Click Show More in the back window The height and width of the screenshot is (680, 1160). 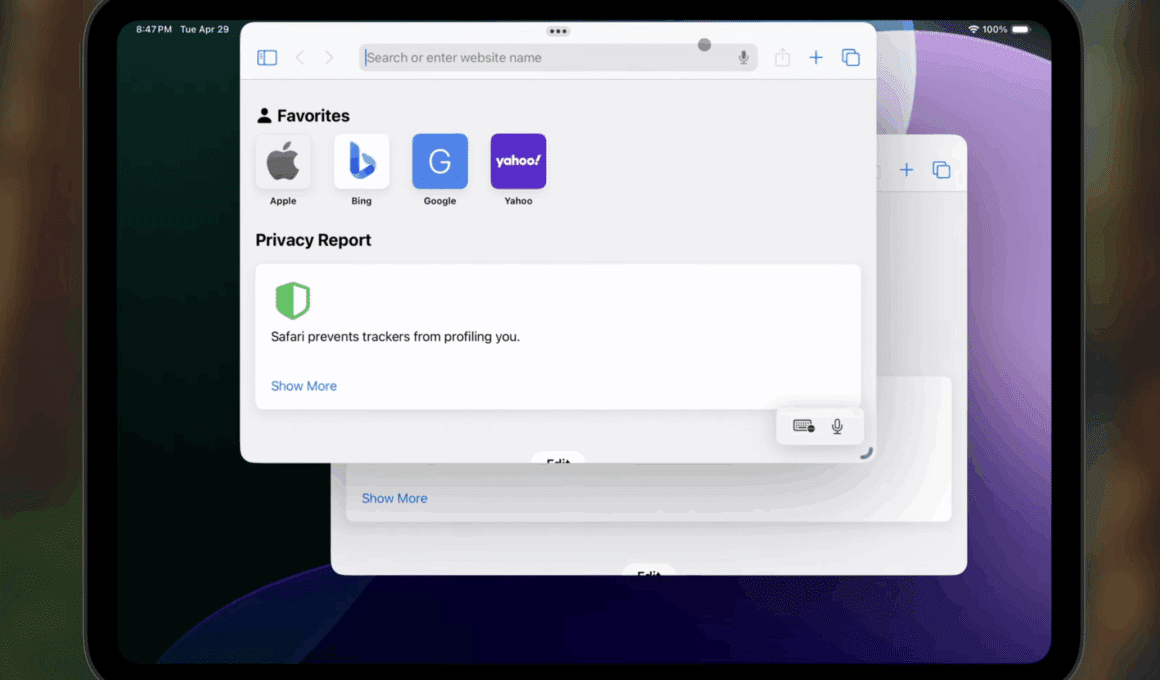[x=394, y=499]
